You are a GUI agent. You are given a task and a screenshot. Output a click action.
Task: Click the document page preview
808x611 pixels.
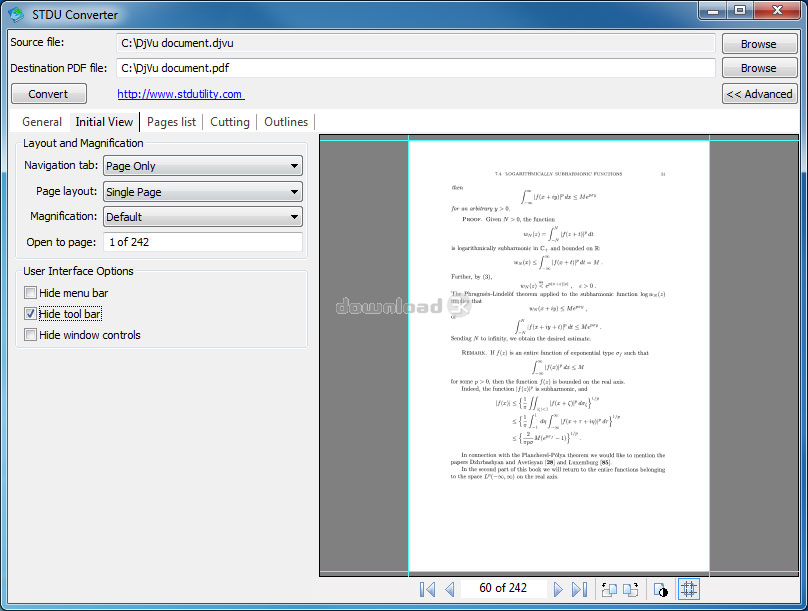click(x=559, y=355)
